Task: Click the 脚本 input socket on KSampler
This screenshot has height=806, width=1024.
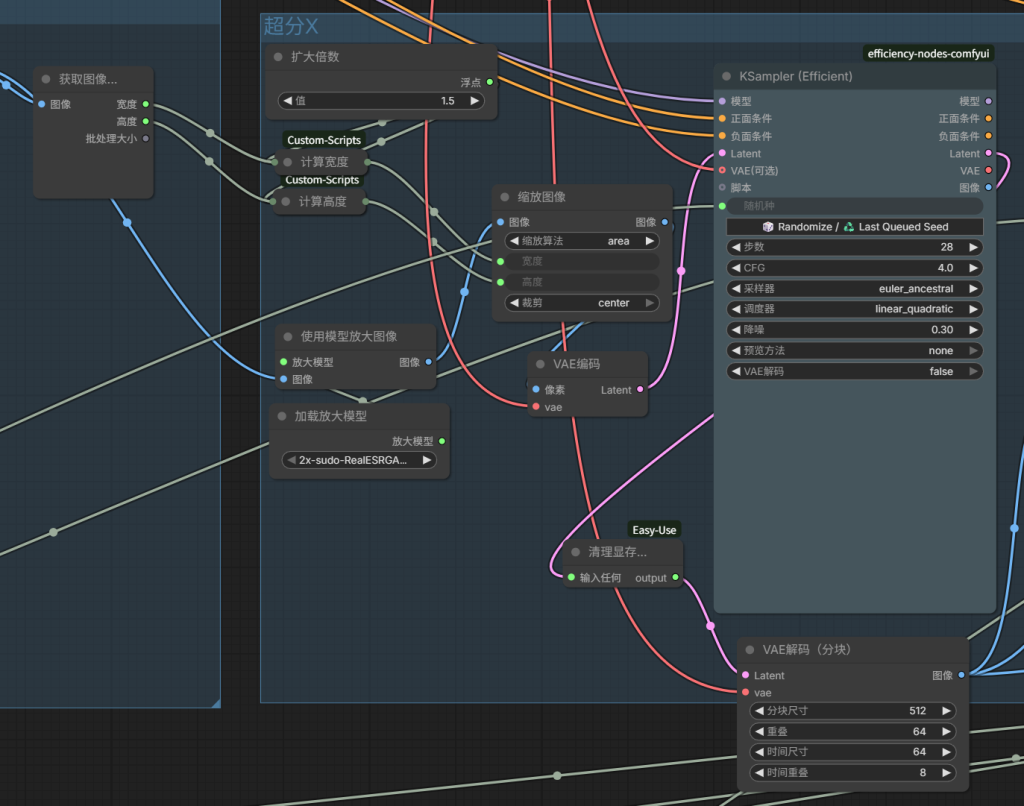Action: coord(722,188)
